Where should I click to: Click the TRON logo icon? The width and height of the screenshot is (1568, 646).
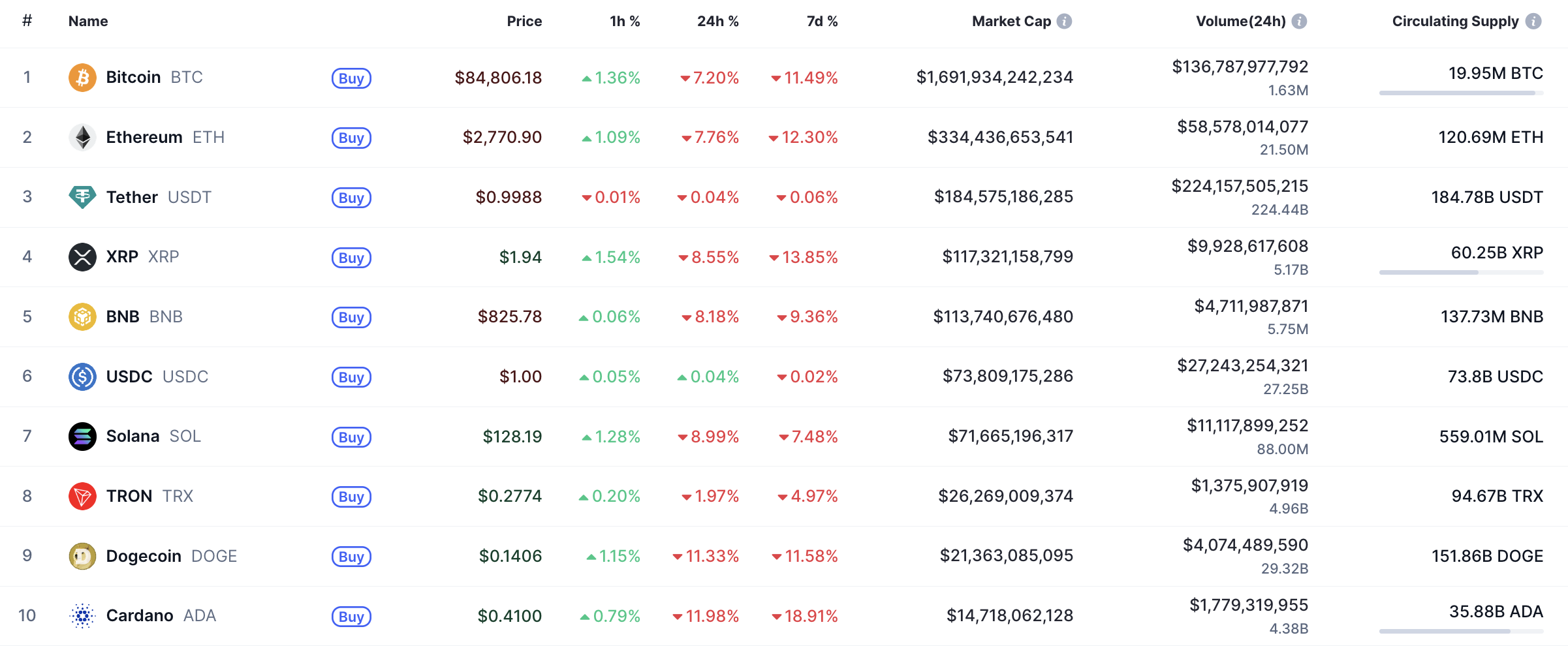82,496
